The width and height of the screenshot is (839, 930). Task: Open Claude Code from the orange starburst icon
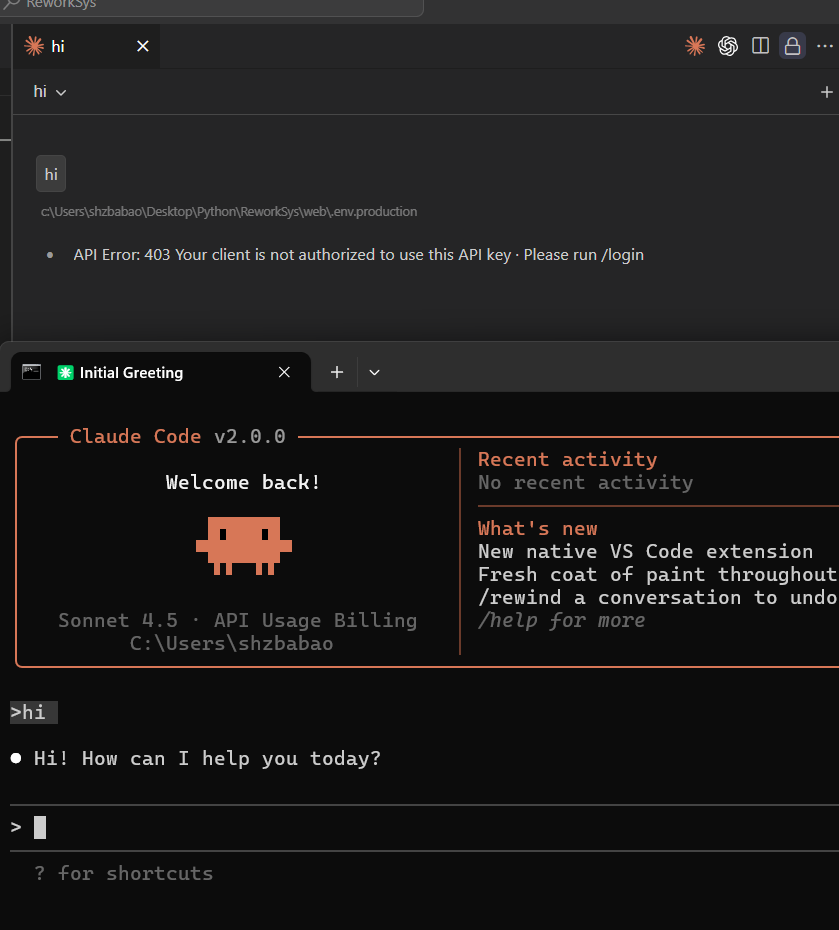[x=694, y=46]
